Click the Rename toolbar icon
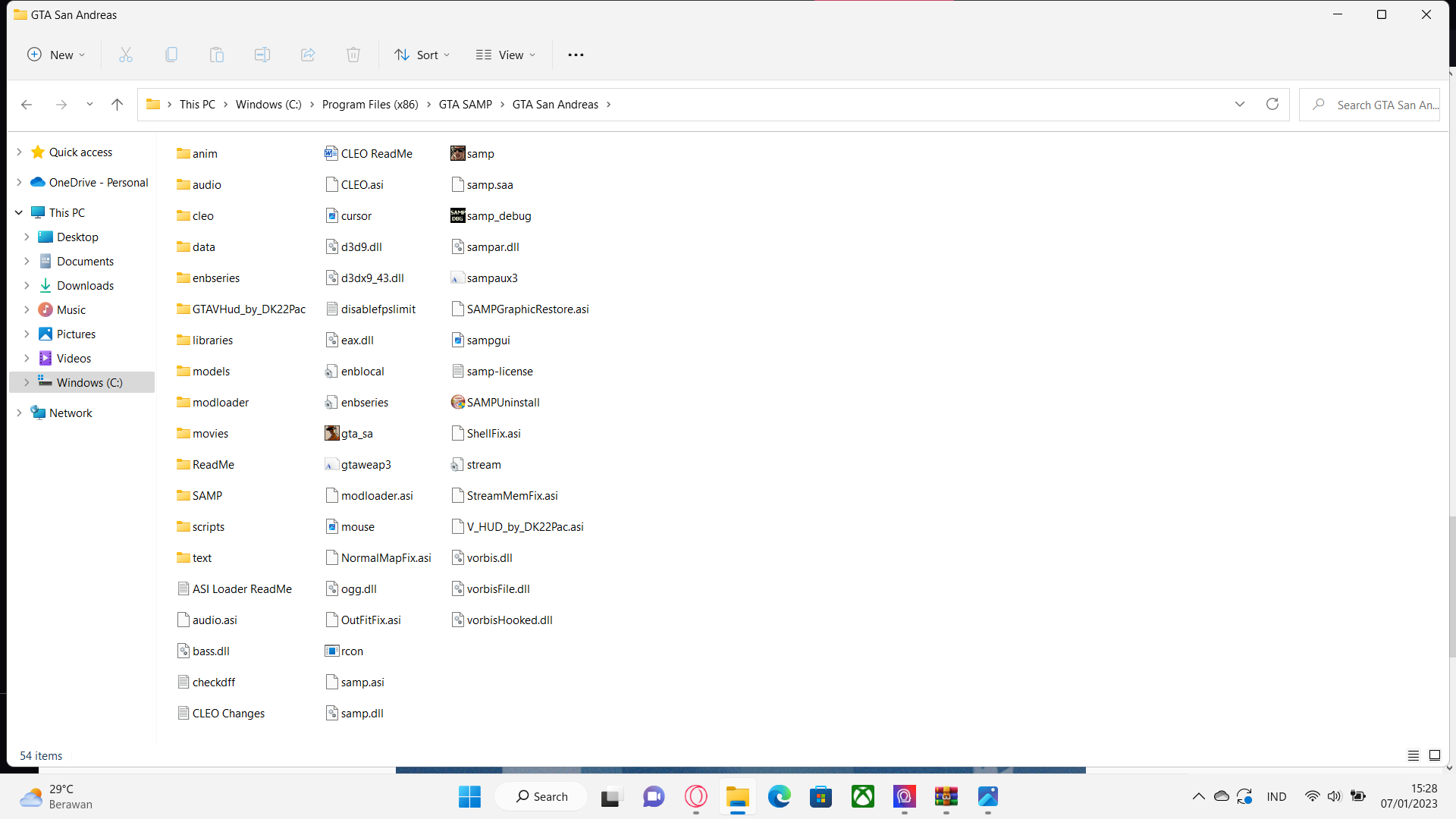 (x=262, y=55)
